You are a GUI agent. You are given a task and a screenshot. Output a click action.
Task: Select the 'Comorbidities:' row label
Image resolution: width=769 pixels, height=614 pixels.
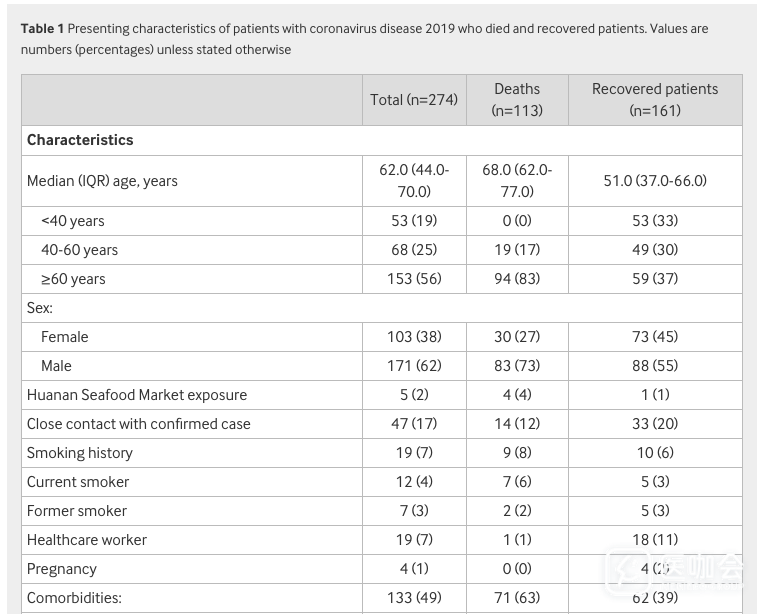pos(74,598)
